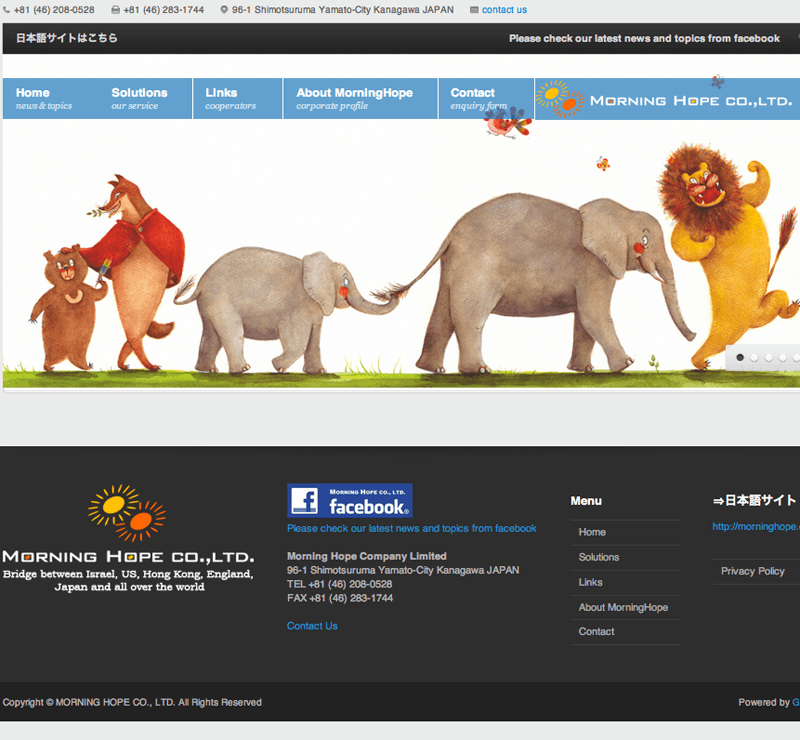Click the 'Bridge between Israel, US, Hong Kong' tagline

[x=129, y=580]
